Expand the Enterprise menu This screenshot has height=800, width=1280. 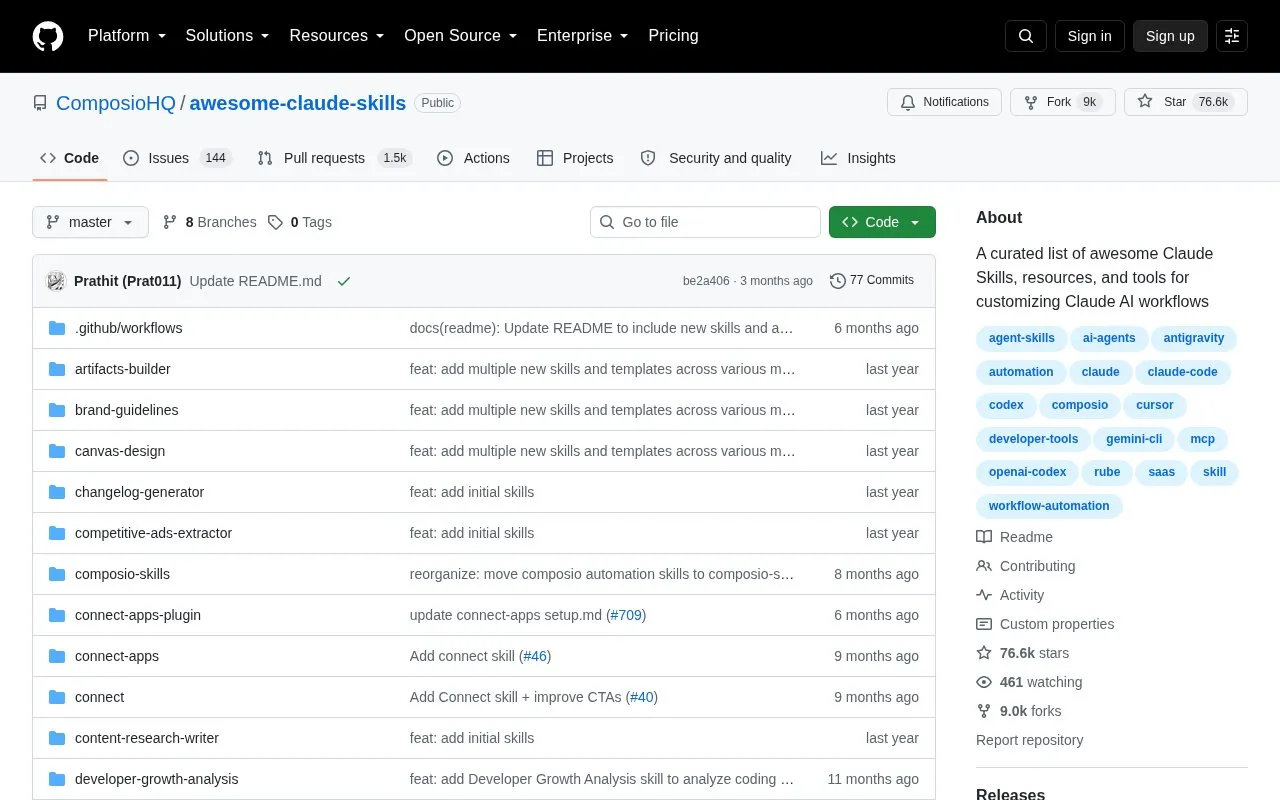[x=583, y=36]
